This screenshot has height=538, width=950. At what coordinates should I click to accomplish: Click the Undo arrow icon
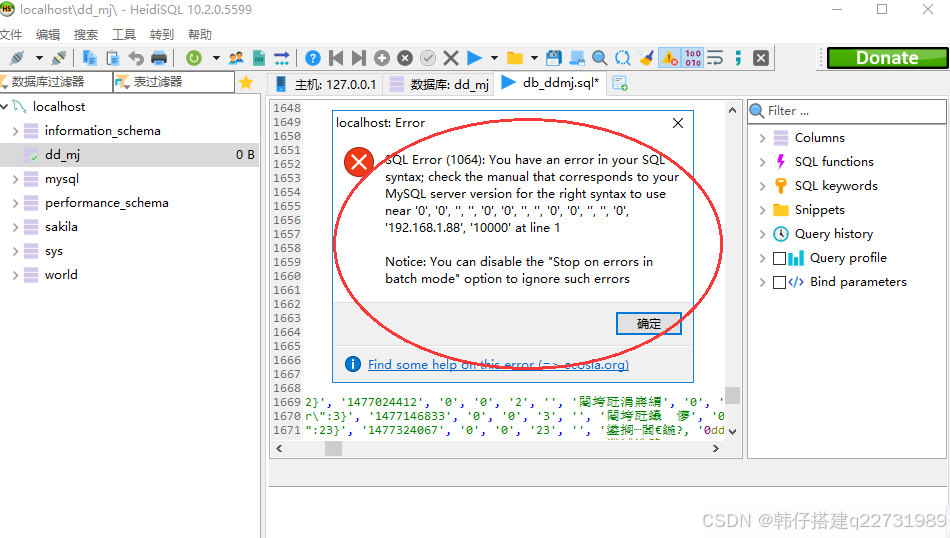click(136, 58)
